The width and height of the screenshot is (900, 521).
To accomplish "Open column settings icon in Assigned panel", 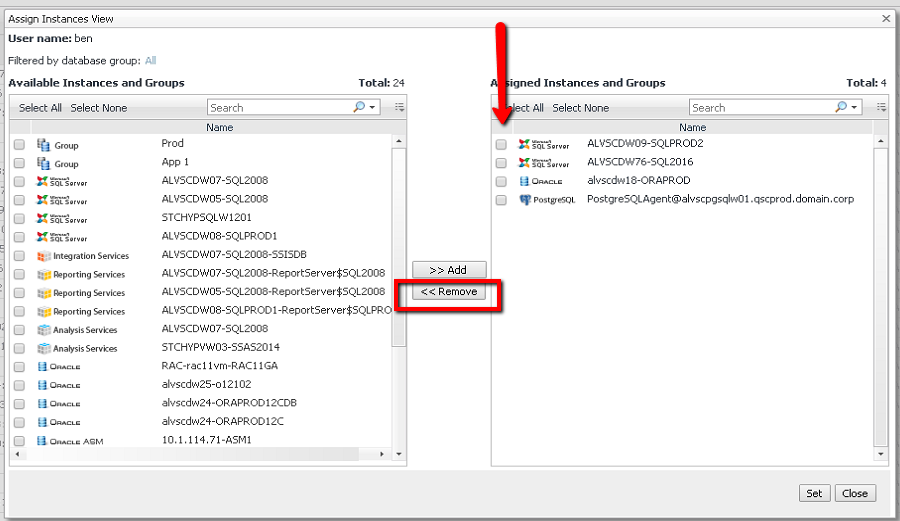I will pos(881,107).
